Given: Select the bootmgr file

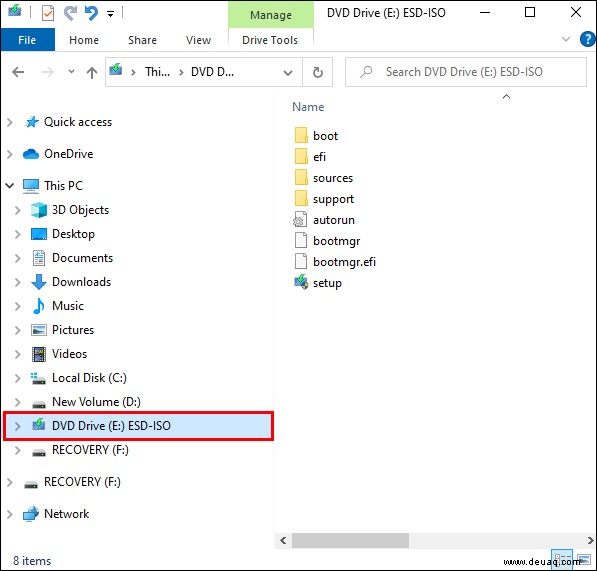Looking at the screenshot, I should (x=337, y=241).
